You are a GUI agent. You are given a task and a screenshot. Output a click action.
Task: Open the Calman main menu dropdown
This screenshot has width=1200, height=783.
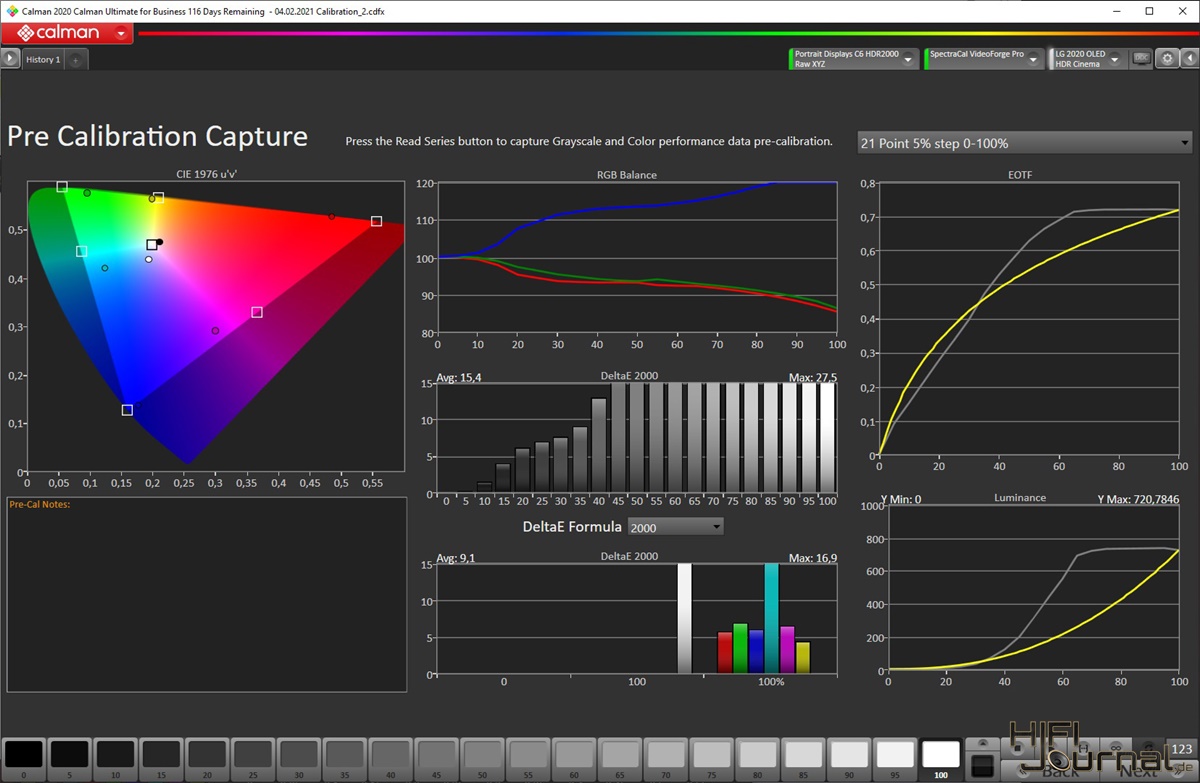click(122, 33)
